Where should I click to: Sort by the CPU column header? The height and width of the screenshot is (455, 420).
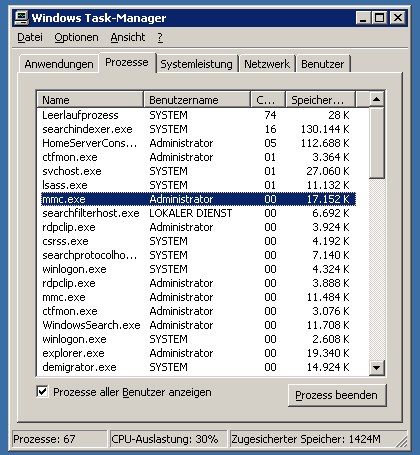coord(268,100)
